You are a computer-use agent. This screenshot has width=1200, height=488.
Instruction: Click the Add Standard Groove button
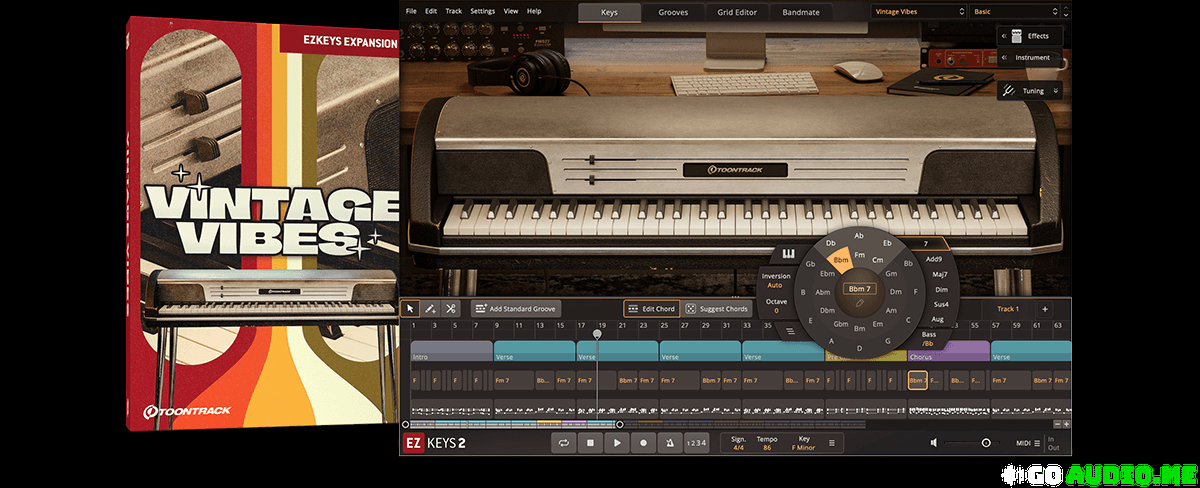(516, 309)
